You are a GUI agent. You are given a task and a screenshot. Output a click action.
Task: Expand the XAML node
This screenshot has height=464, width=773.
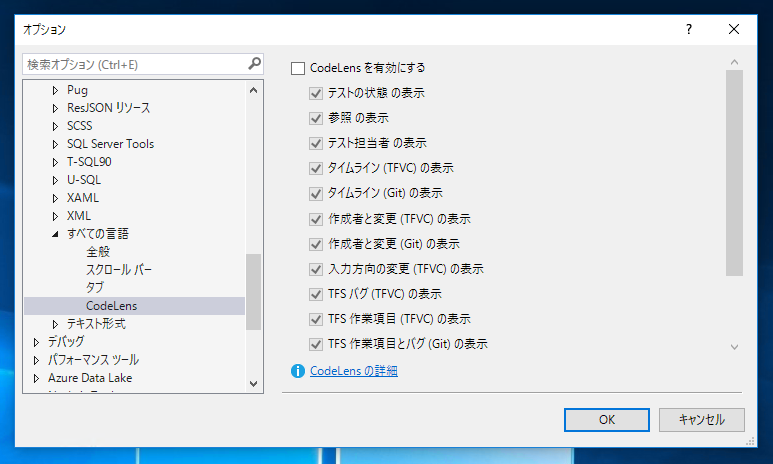tap(55, 198)
